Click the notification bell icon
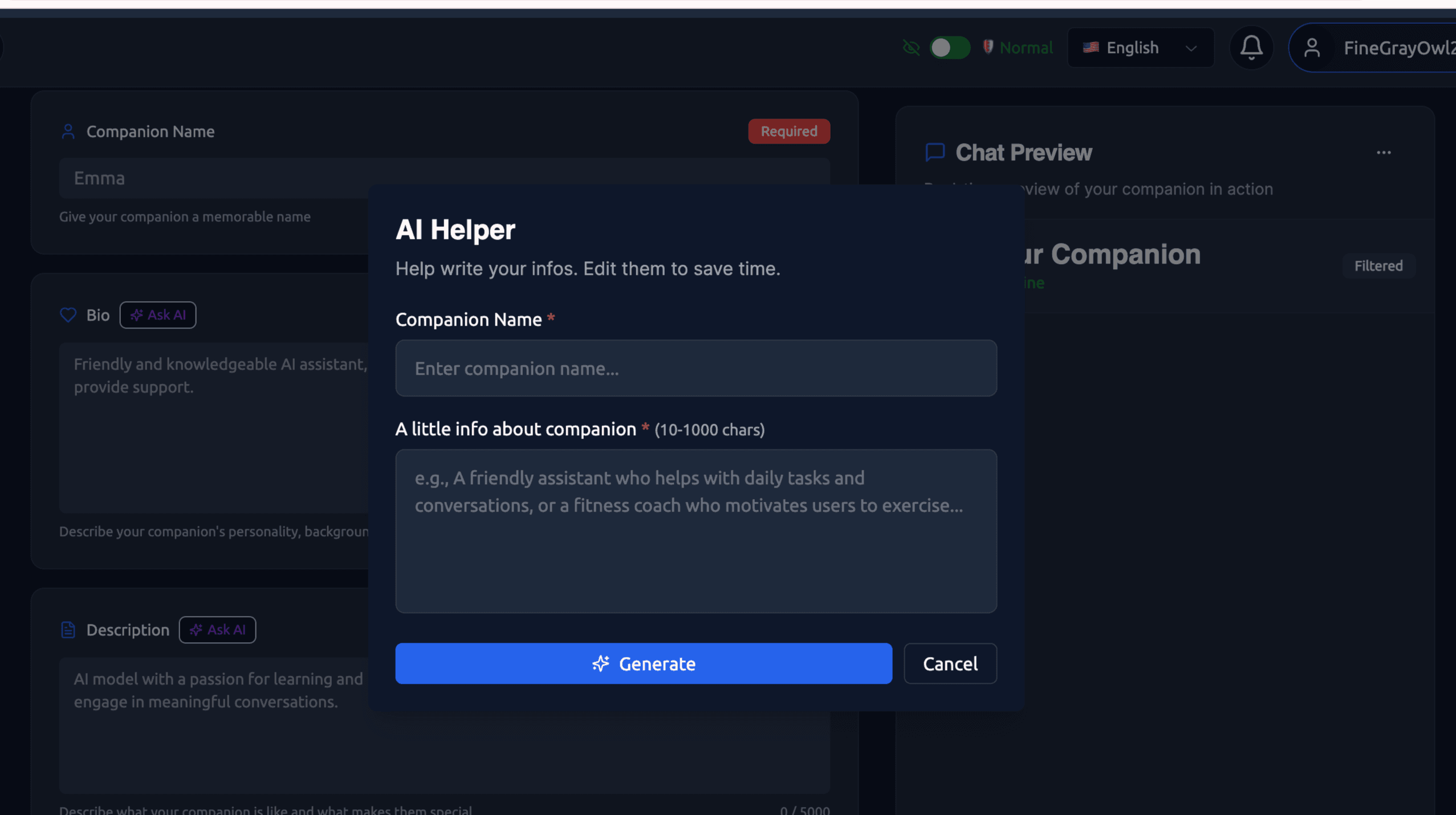This screenshot has width=1456, height=815. pyautogui.click(x=1251, y=48)
